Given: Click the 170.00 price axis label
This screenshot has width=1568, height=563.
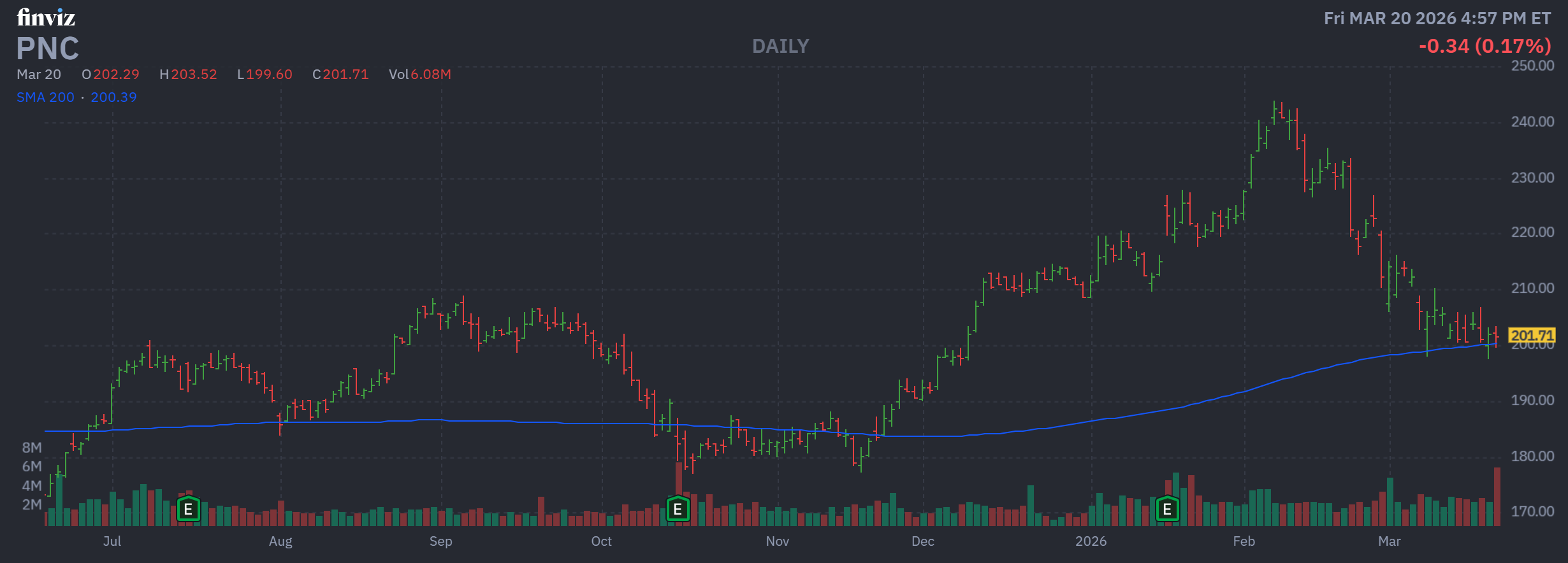Looking at the screenshot, I should [1532, 511].
